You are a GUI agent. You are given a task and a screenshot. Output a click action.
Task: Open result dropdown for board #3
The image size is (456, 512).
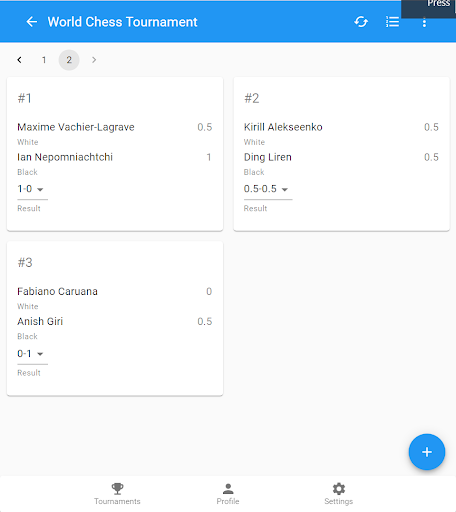[x=32, y=354]
